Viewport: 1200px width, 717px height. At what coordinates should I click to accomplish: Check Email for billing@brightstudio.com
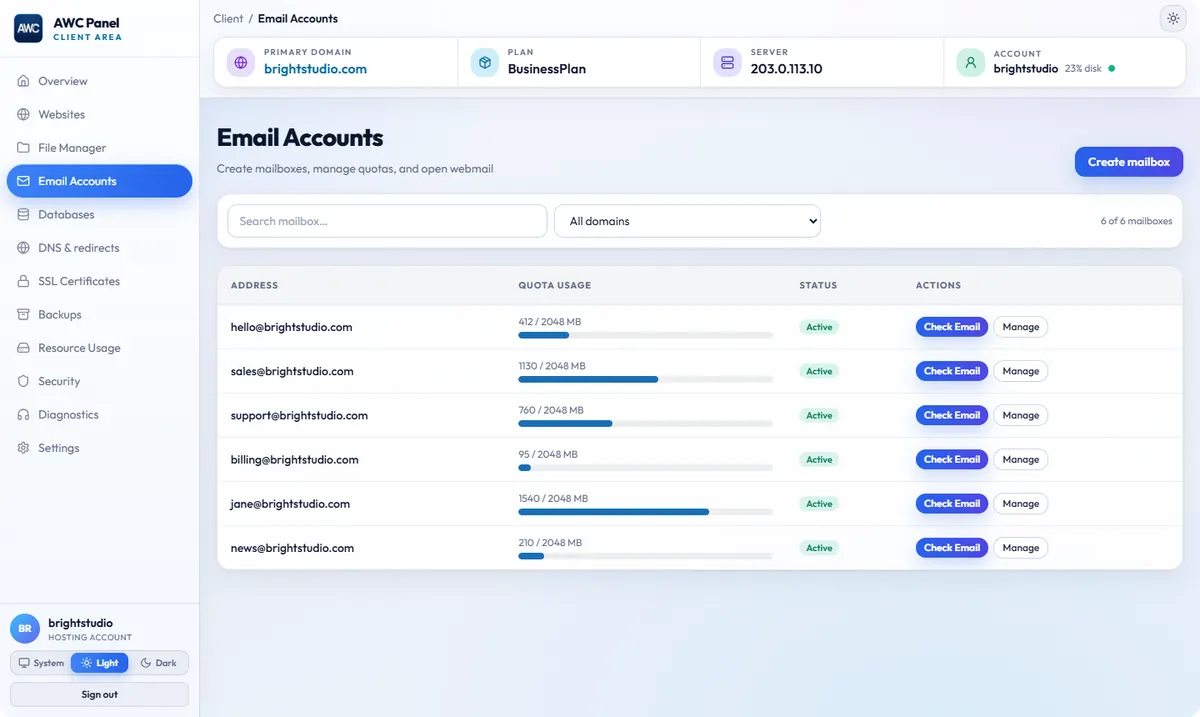[x=952, y=459]
